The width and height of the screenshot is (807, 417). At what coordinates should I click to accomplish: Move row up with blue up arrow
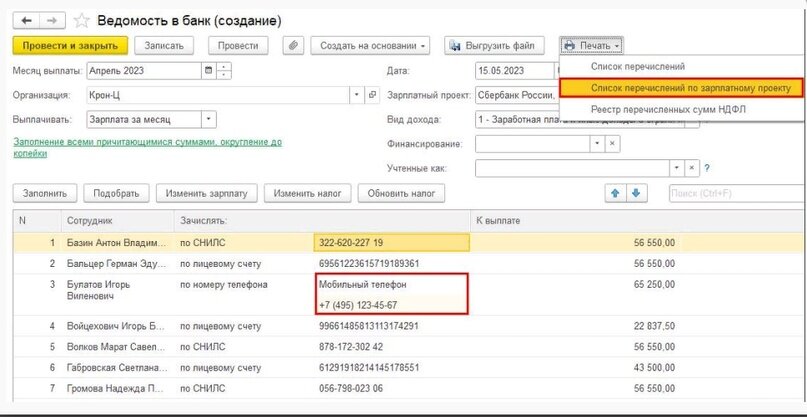pos(615,194)
